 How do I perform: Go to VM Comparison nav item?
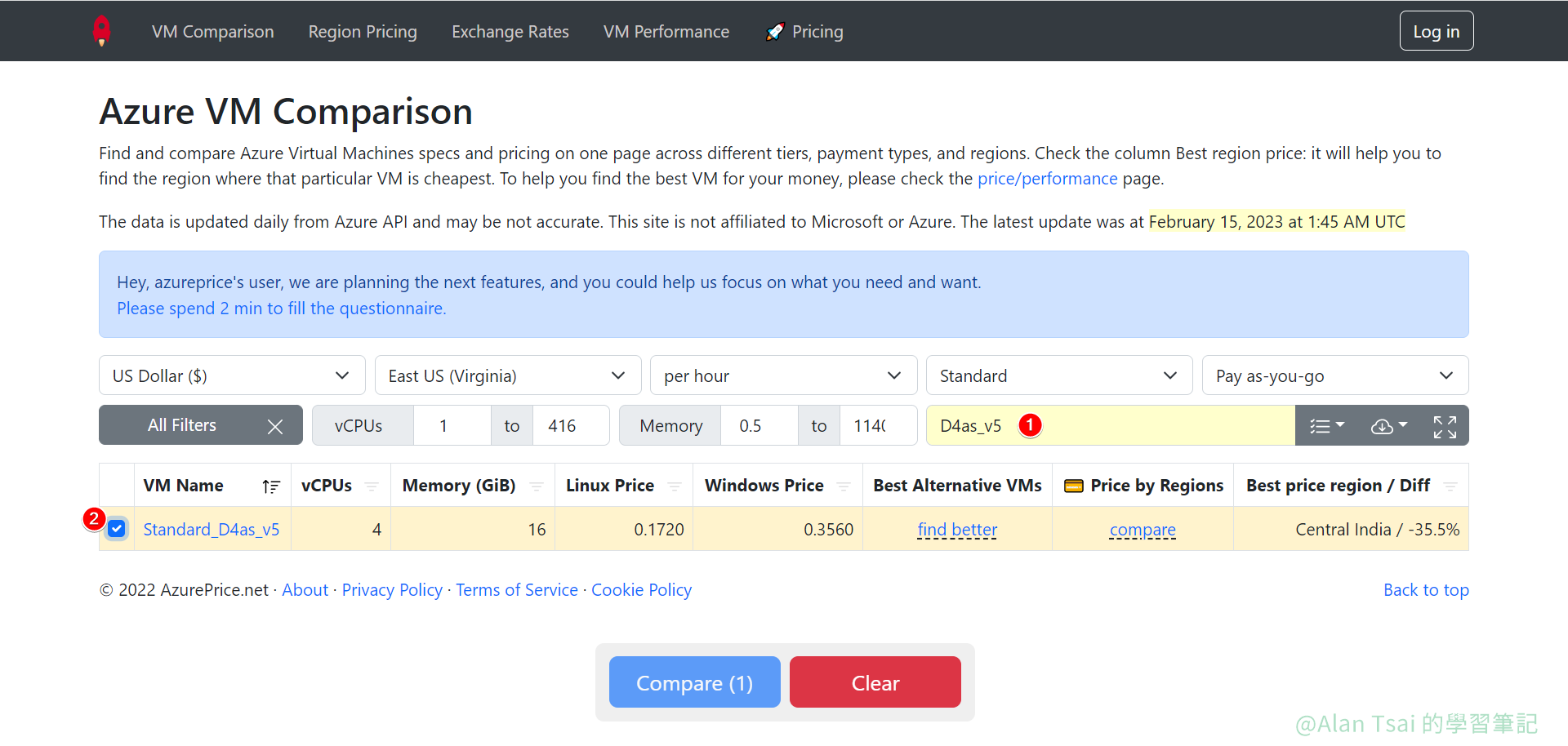212,32
